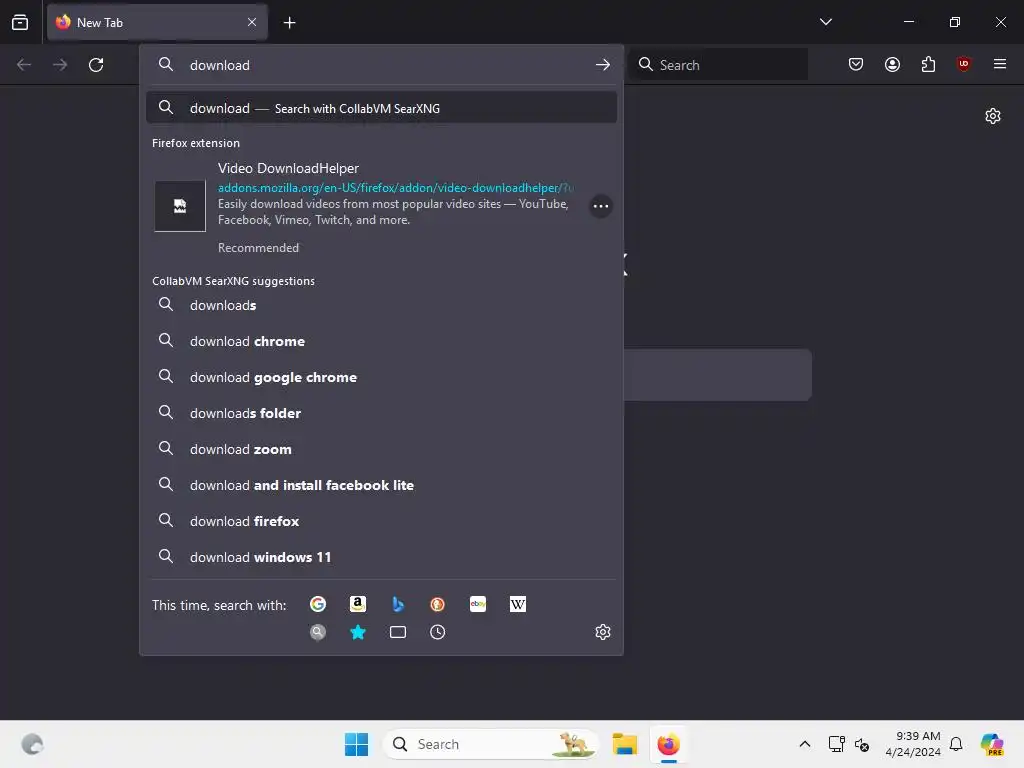Open File Explorer from the taskbar
This screenshot has width=1024, height=768.
pos(625,744)
